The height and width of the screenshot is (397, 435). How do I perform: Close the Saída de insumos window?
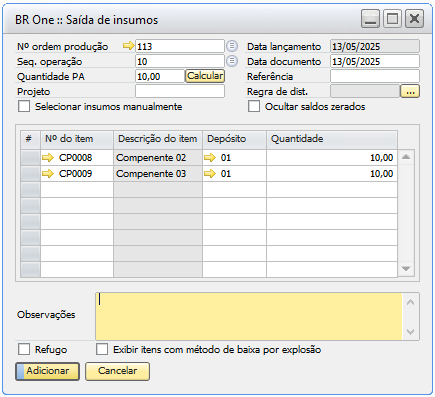tap(414, 19)
